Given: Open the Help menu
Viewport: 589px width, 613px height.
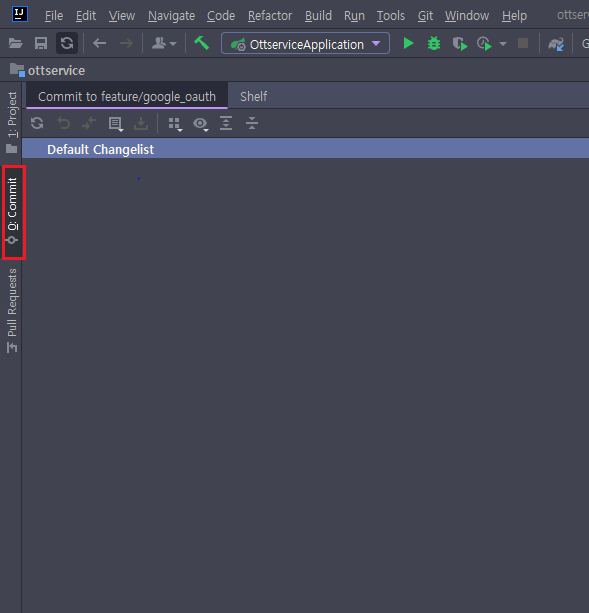Looking at the screenshot, I should click(x=514, y=16).
